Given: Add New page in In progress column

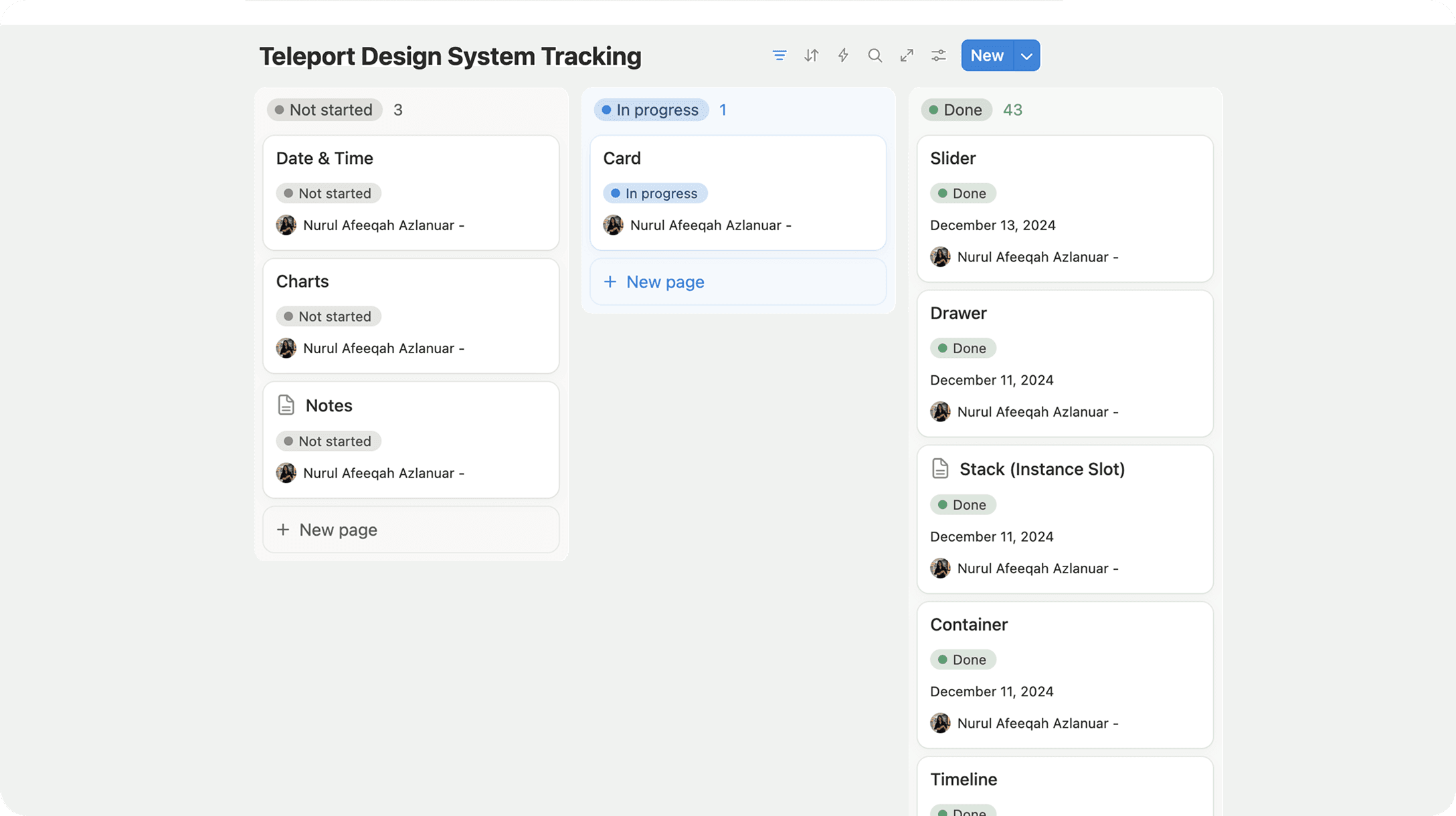Looking at the screenshot, I should tap(738, 282).
